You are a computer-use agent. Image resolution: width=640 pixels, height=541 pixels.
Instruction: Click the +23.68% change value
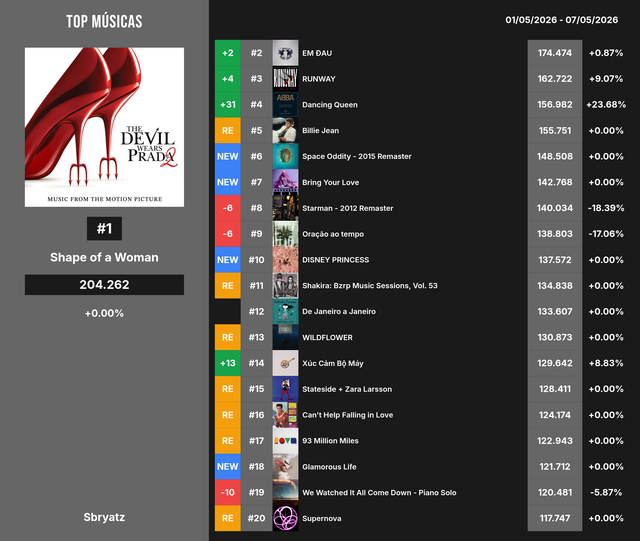(x=606, y=105)
